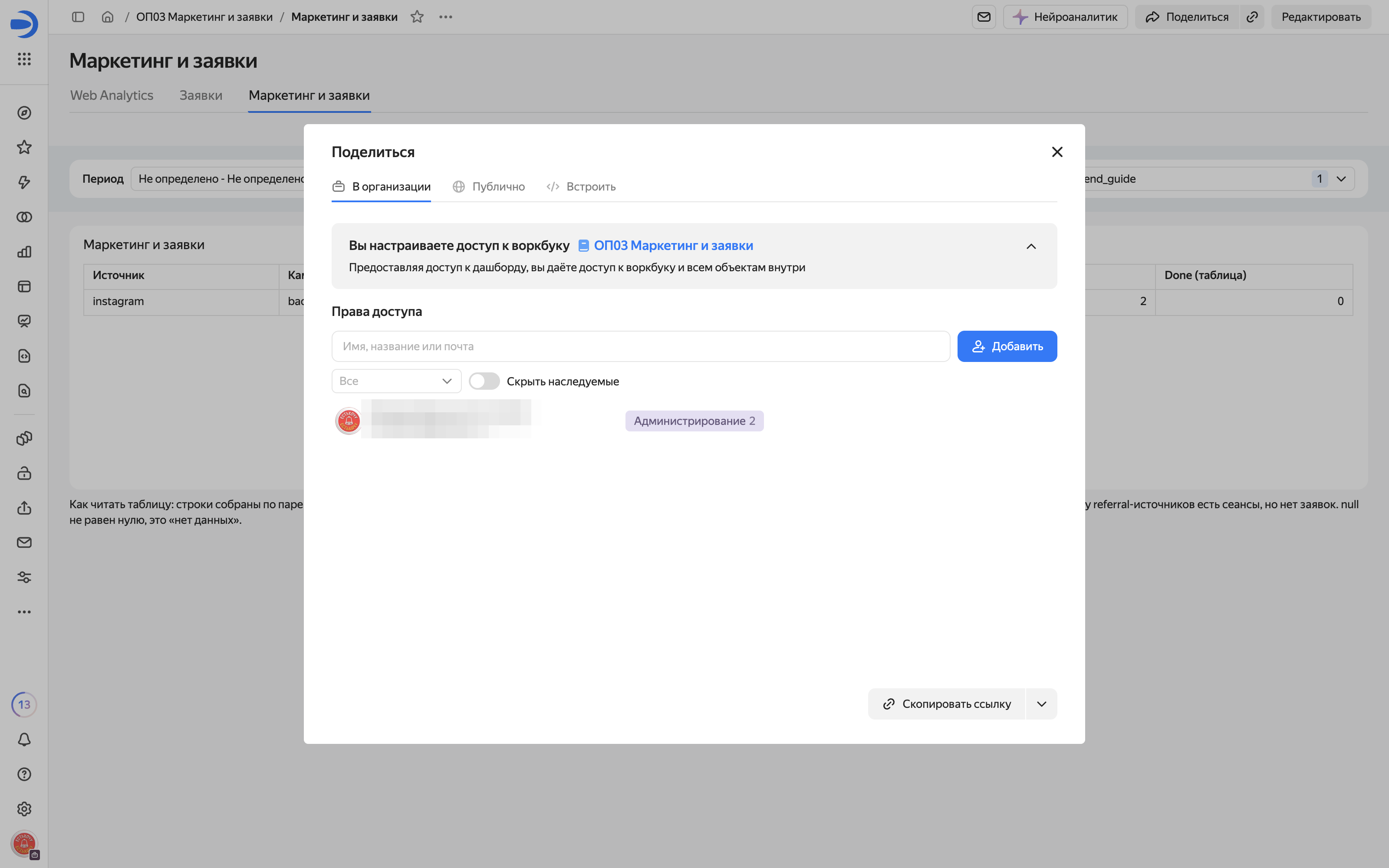The height and width of the screenshot is (868, 1389).
Task: Add dashboard to favorites with header star
Action: [417, 16]
